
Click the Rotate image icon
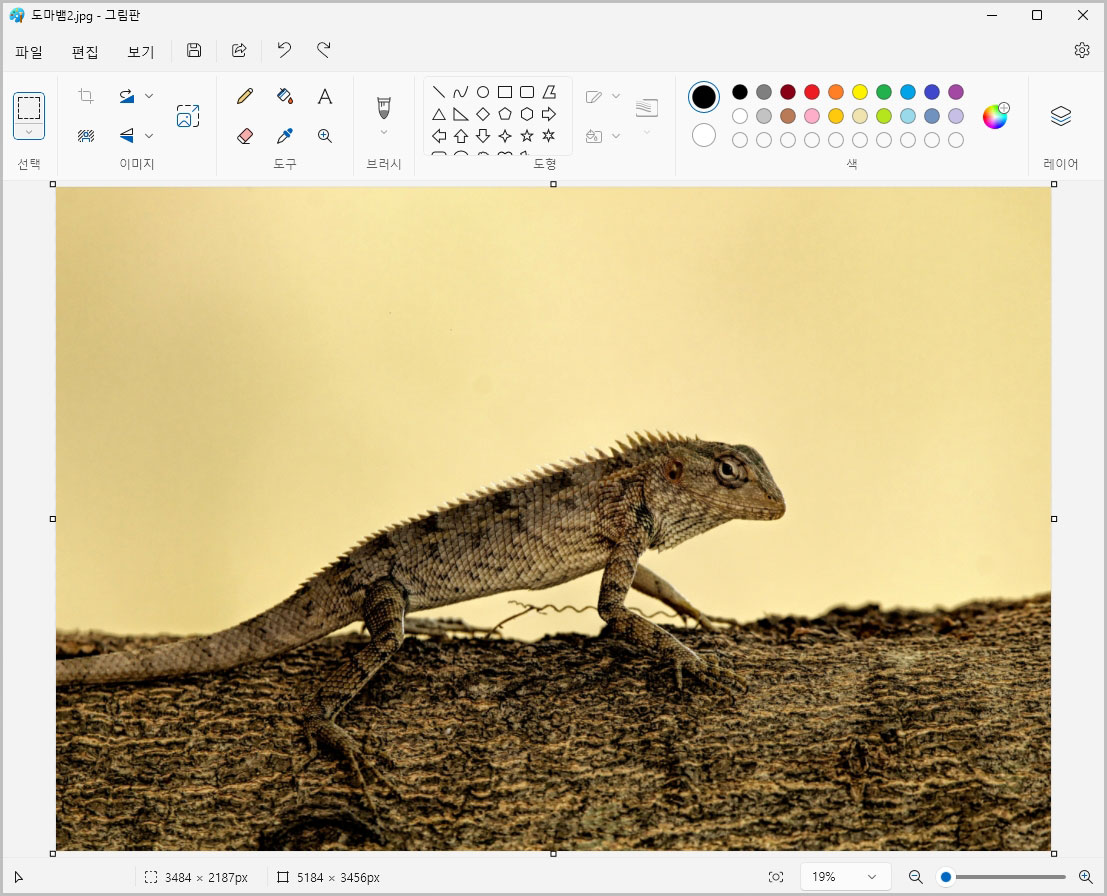coord(127,96)
